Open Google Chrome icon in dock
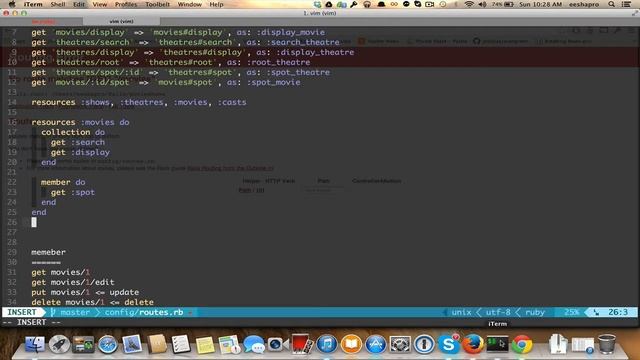 (x=522, y=344)
